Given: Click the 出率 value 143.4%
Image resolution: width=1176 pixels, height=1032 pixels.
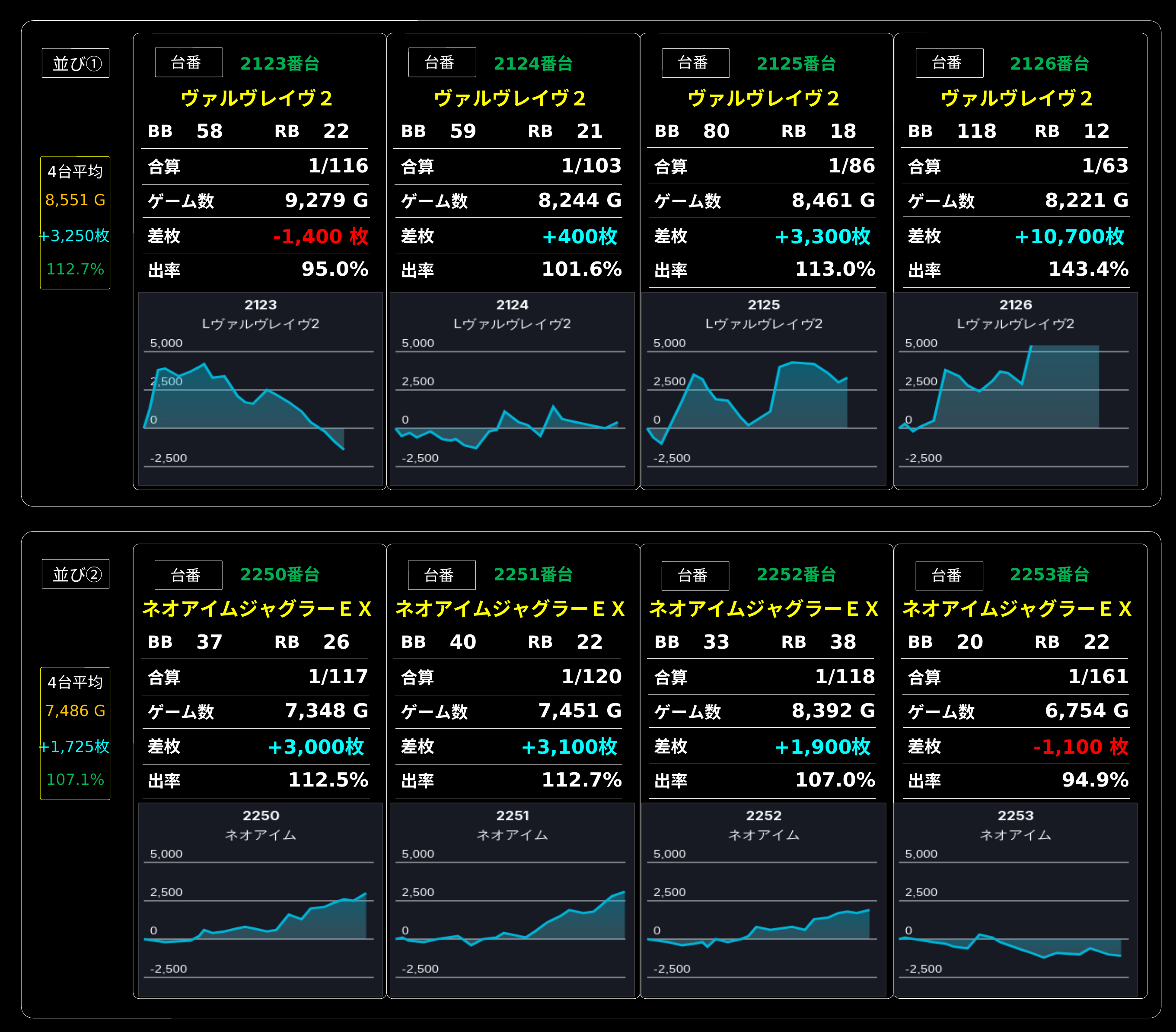Looking at the screenshot, I should coord(1089,269).
